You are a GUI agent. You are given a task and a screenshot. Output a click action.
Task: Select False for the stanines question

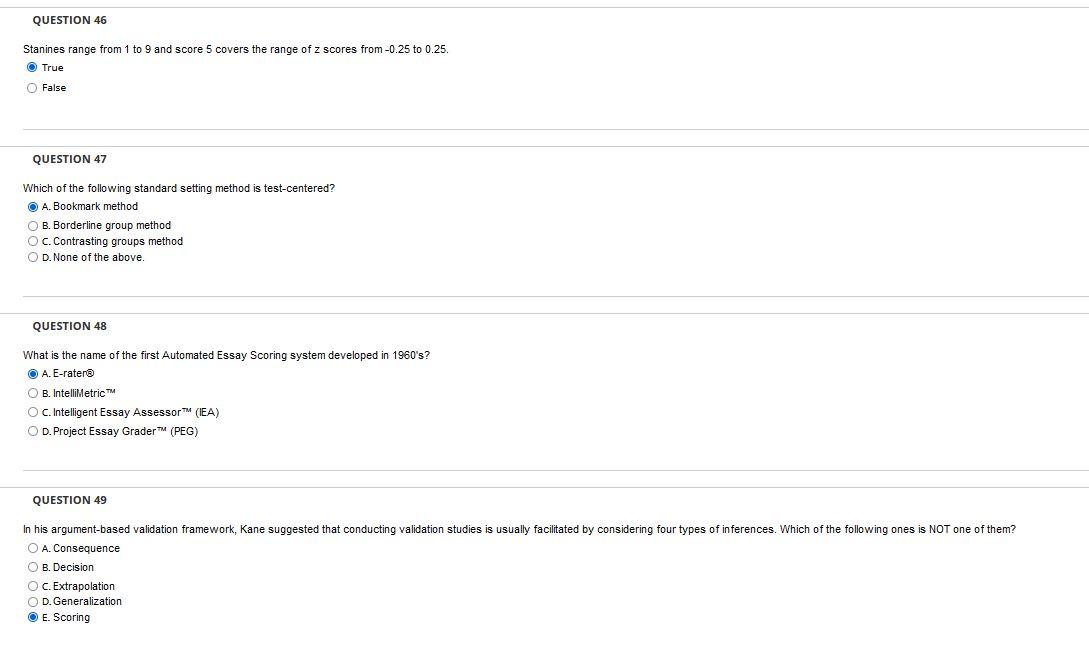(x=32, y=88)
